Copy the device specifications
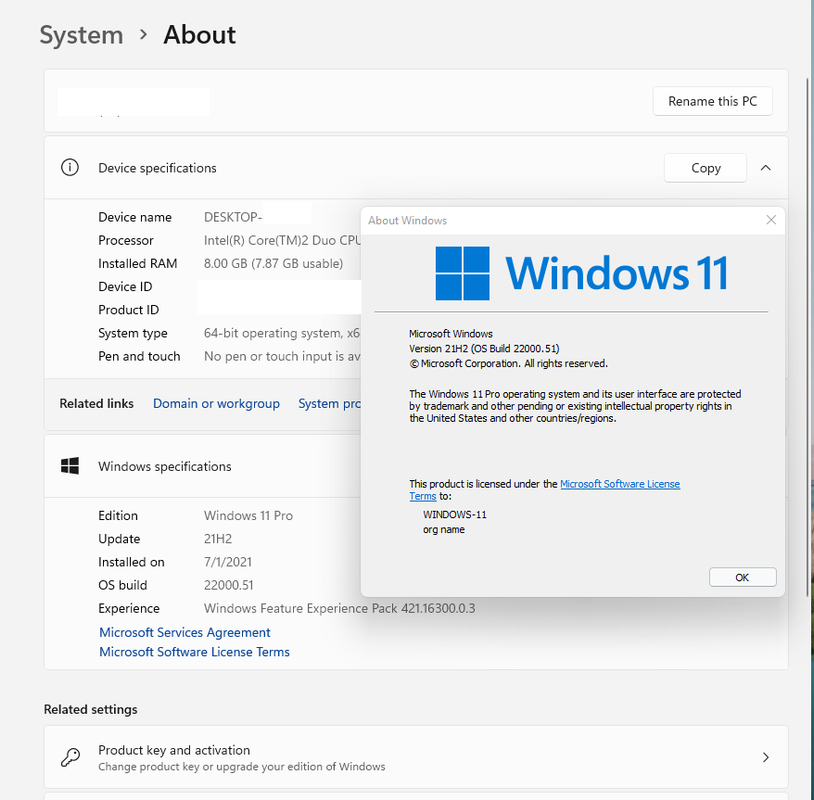This screenshot has width=814, height=800. pos(706,168)
